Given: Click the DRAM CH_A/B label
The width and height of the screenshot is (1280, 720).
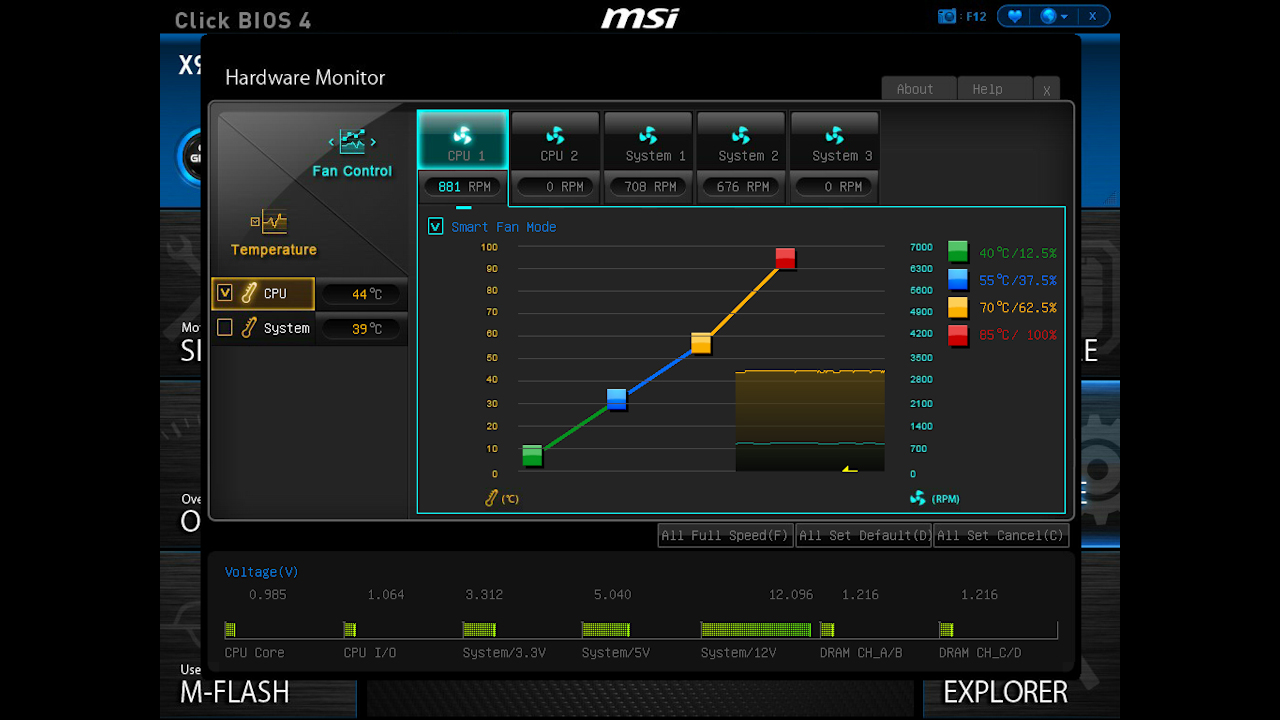Looking at the screenshot, I should [x=861, y=652].
